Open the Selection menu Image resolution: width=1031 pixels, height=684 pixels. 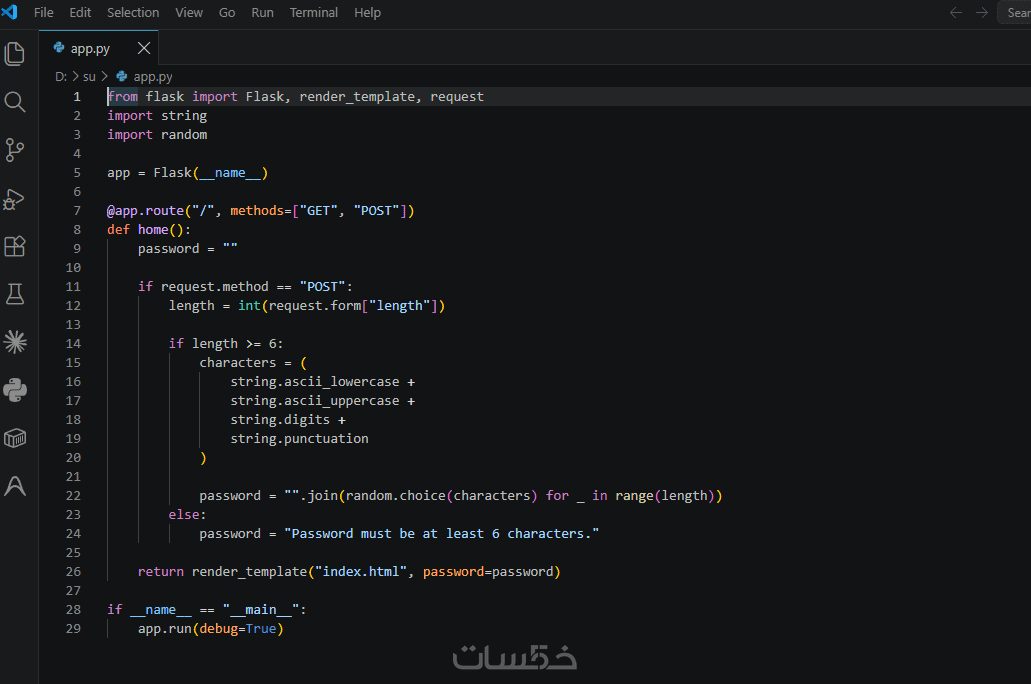tap(133, 12)
